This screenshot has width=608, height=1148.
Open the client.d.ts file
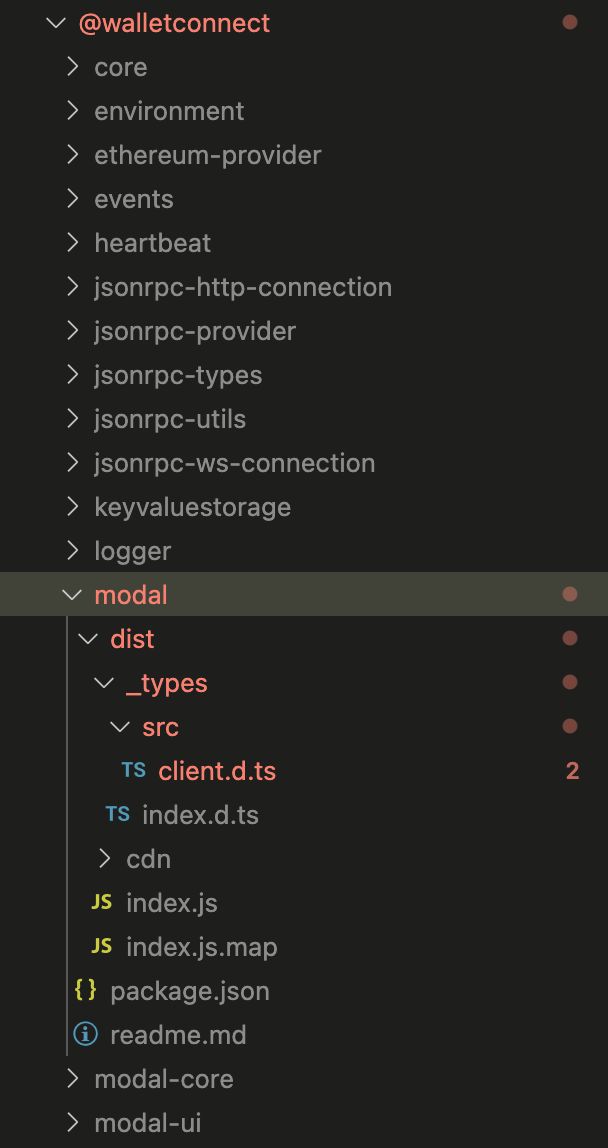(217, 770)
